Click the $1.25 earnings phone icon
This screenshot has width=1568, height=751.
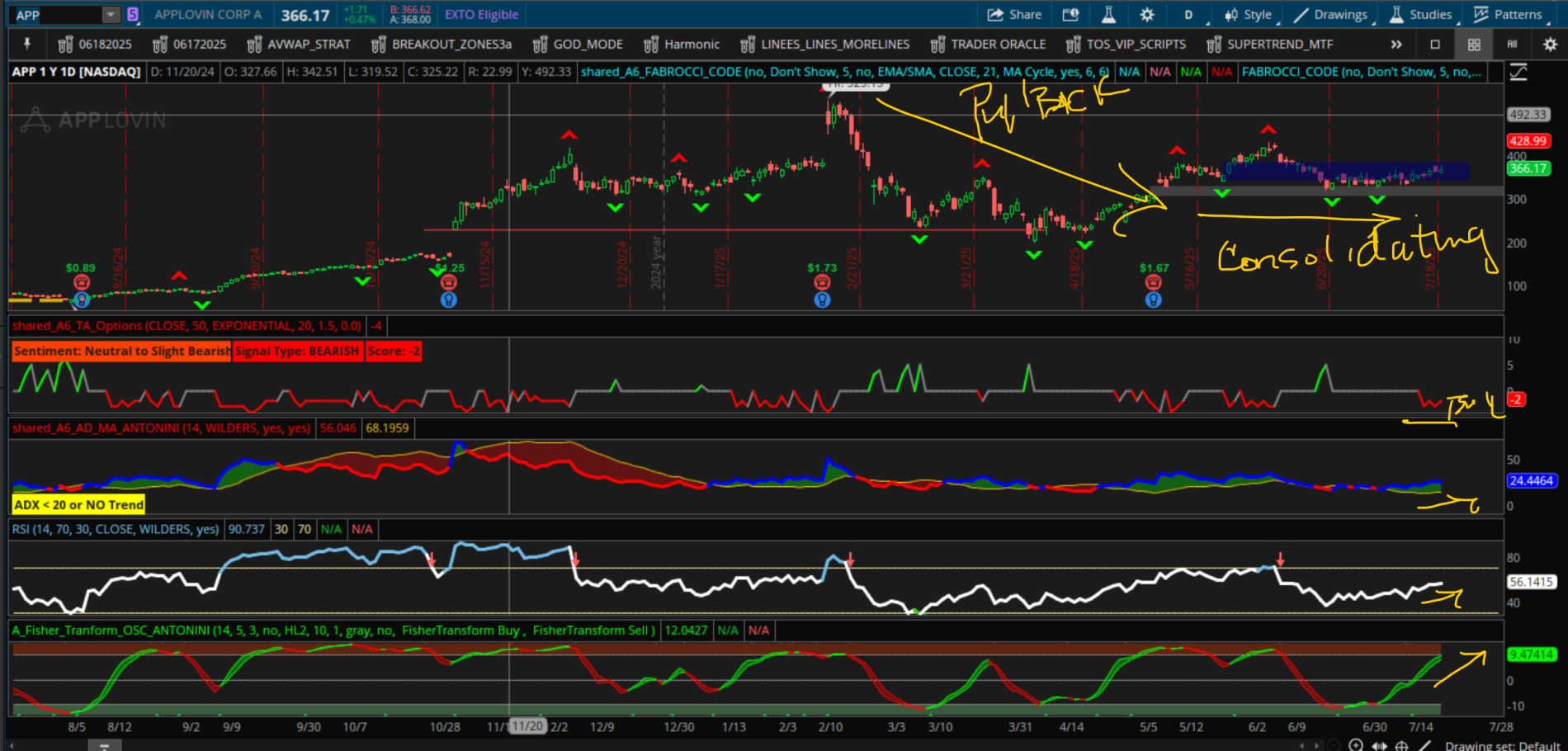[x=449, y=282]
